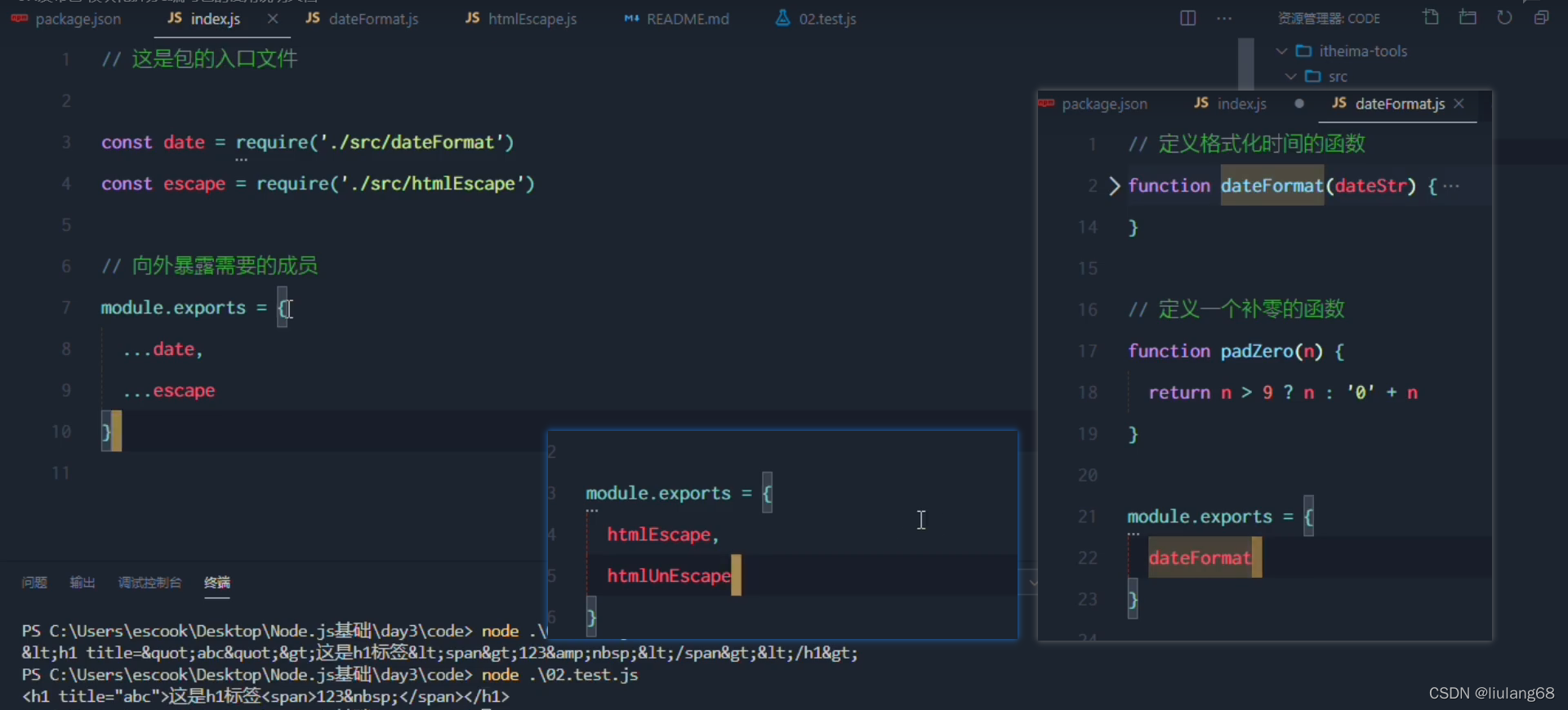Click the fold ellipsis after dateFormat(dateStr) {
The image size is (1568, 710).
click(1451, 186)
